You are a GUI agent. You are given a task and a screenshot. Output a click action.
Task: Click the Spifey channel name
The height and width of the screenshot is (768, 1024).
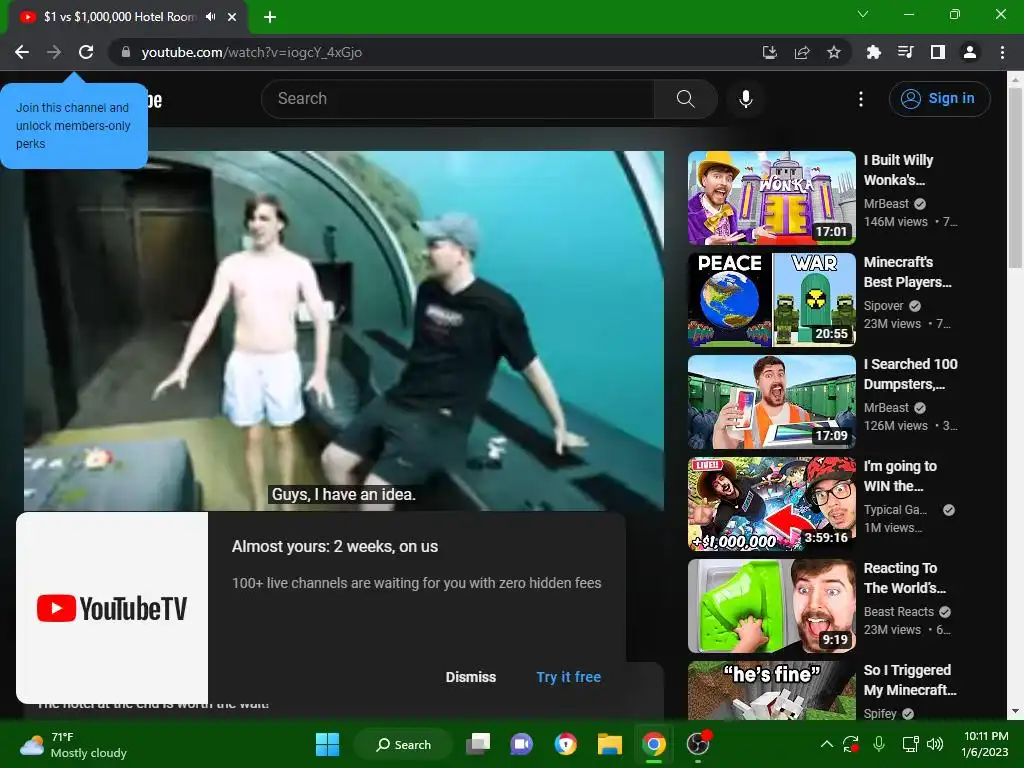pos(880,714)
